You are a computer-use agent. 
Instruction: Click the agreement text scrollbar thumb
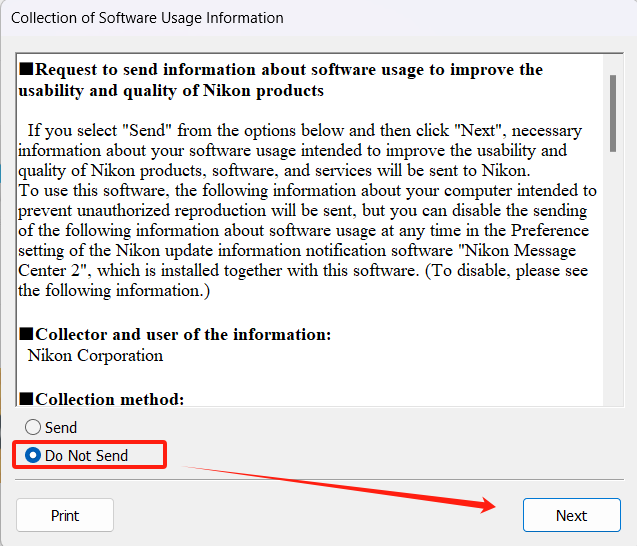613,113
